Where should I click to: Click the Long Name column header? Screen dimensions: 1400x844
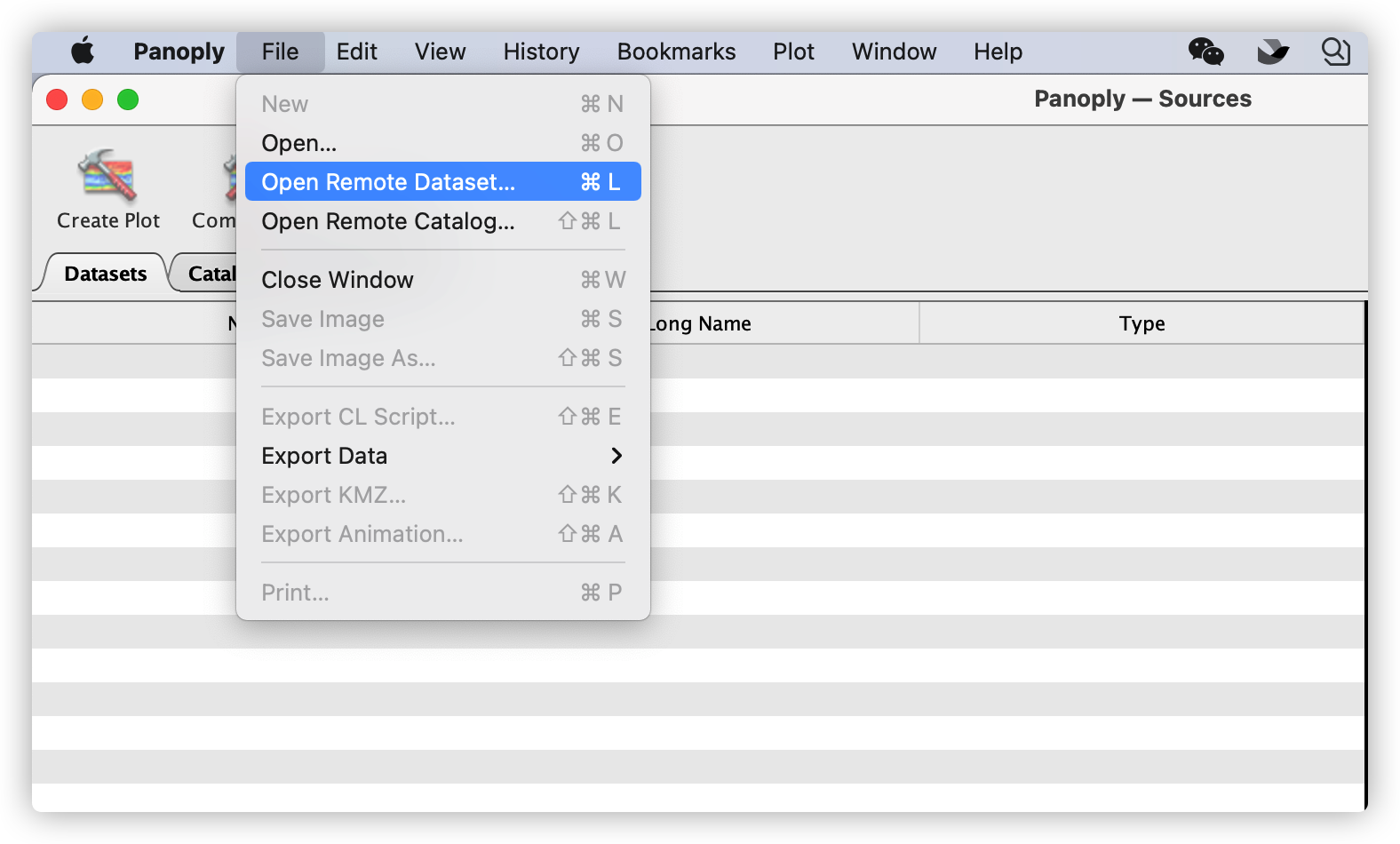point(782,323)
